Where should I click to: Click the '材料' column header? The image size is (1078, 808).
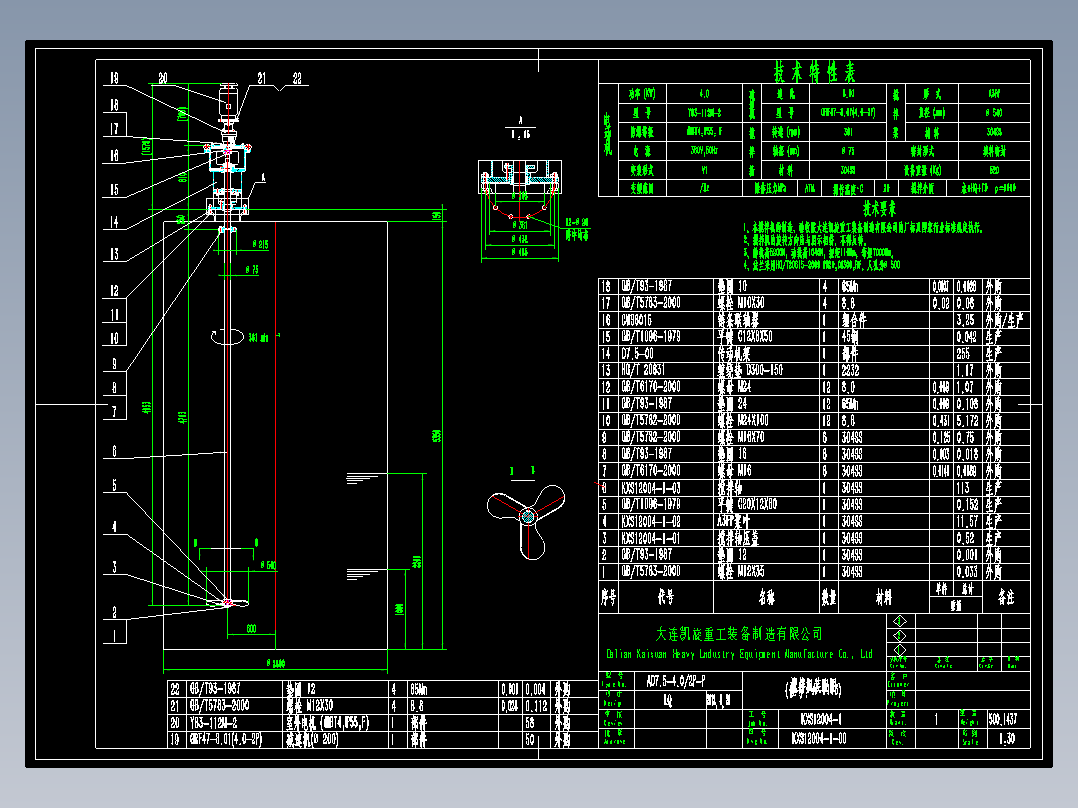click(883, 597)
